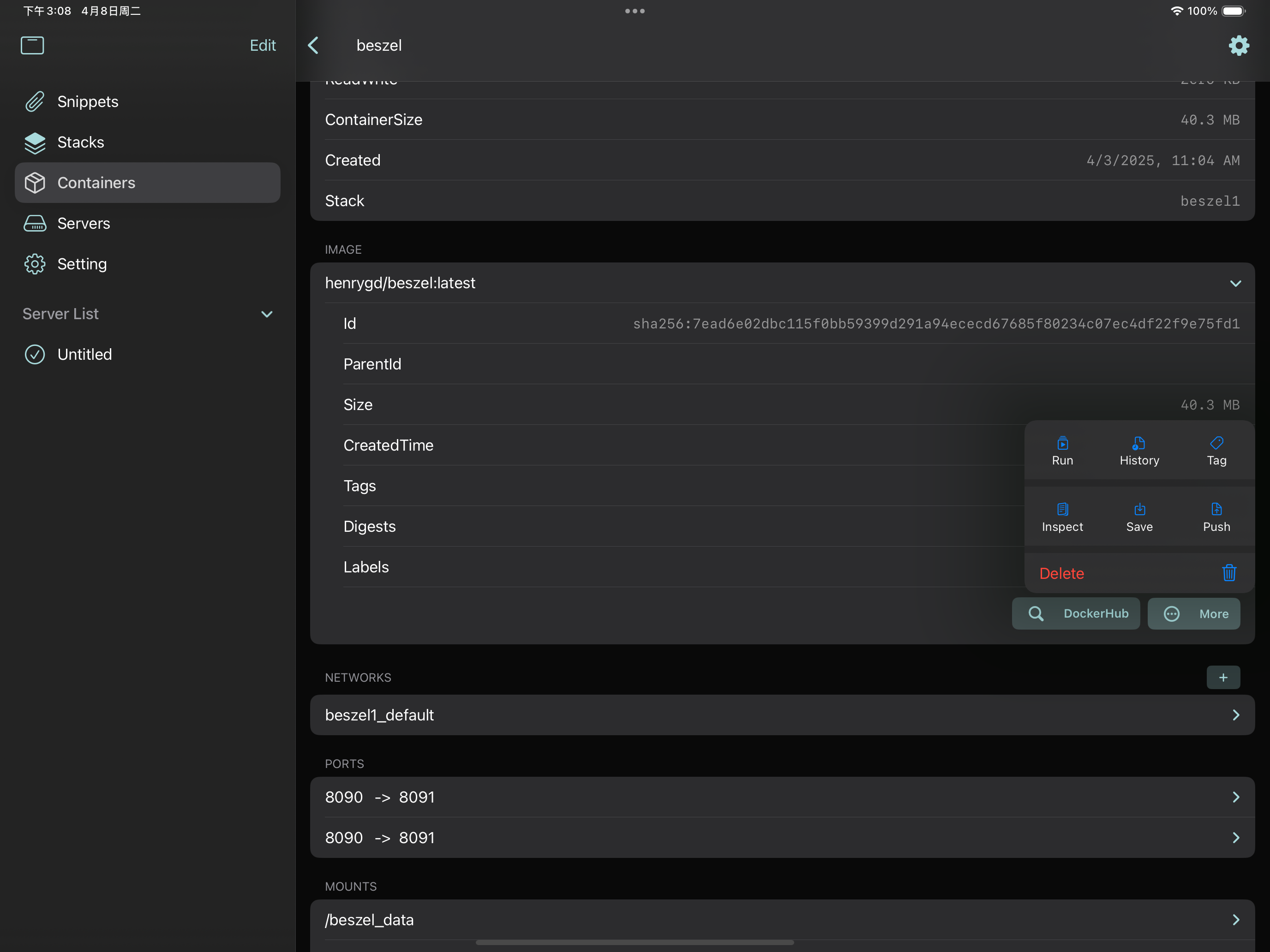
Task: Click the Created date 4/3/2025 value
Action: point(1162,160)
